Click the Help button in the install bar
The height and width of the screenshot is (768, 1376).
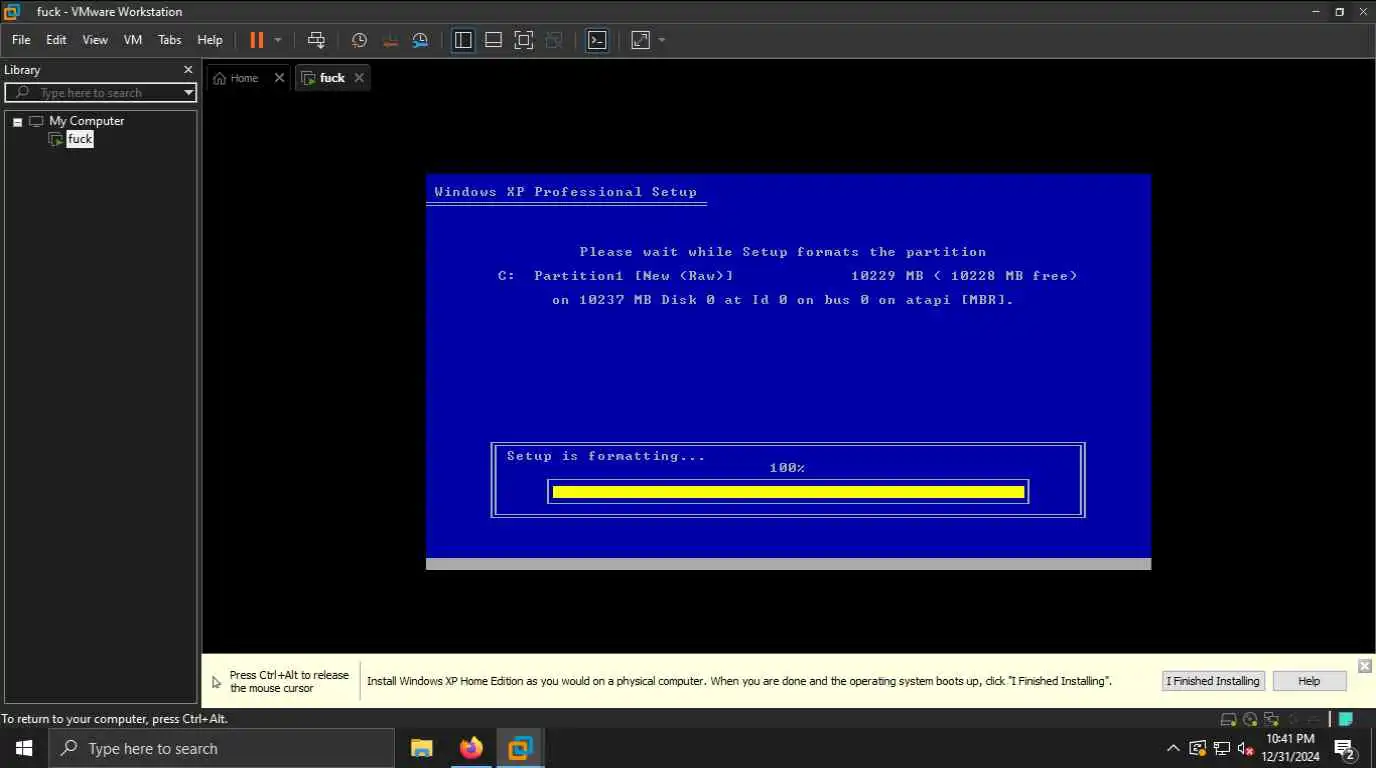[1309, 681]
